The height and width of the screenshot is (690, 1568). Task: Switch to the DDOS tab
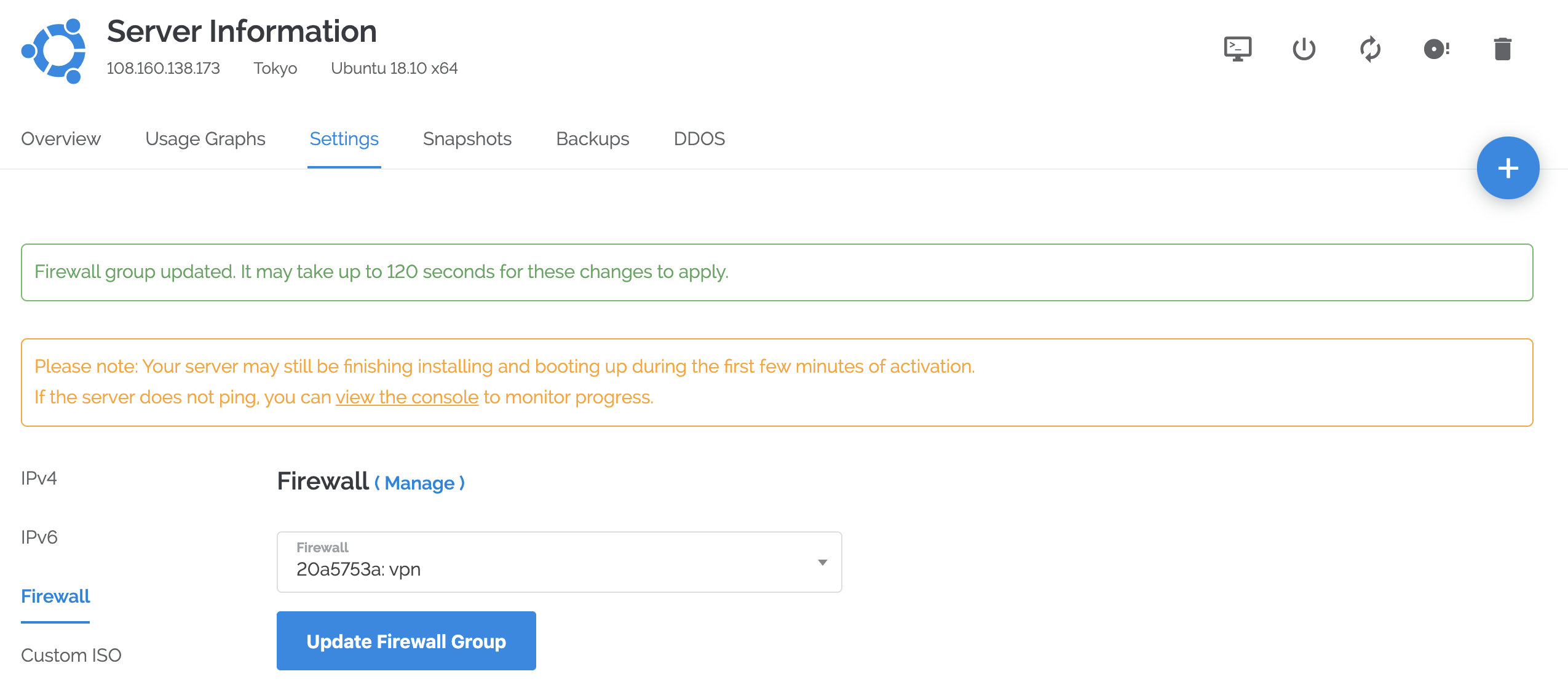click(699, 139)
